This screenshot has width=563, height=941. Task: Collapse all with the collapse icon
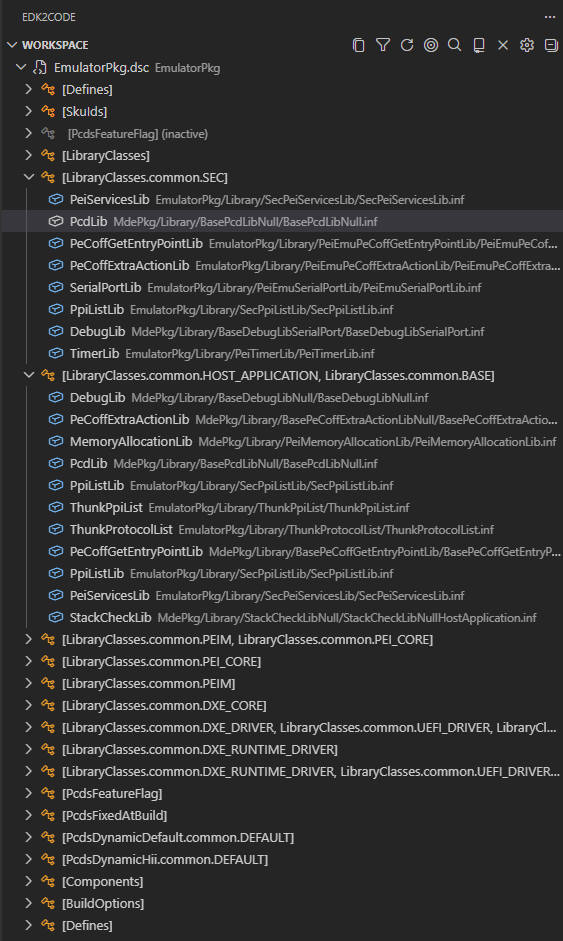click(551, 45)
